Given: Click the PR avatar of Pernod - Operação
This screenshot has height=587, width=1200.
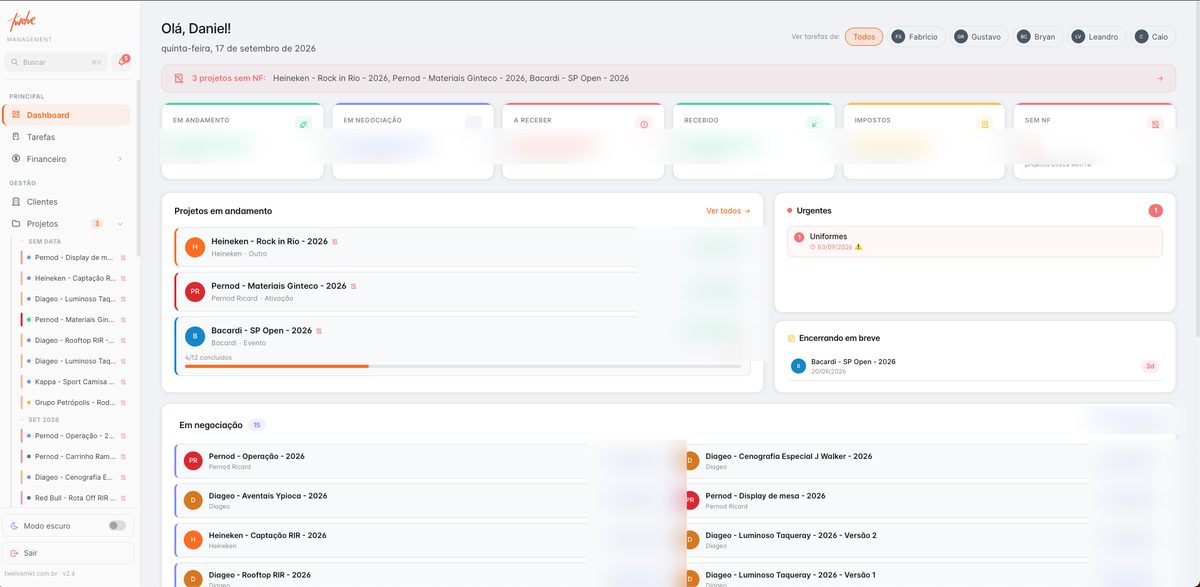Looking at the screenshot, I should click(193, 461).
